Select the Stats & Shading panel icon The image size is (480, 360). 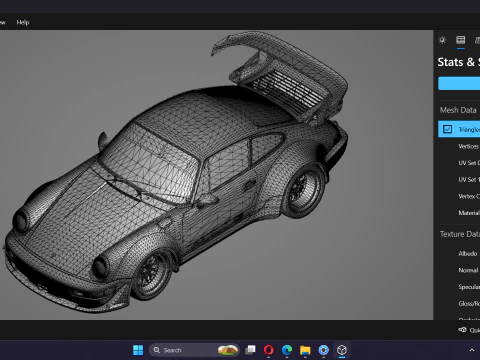click(461, 40)
